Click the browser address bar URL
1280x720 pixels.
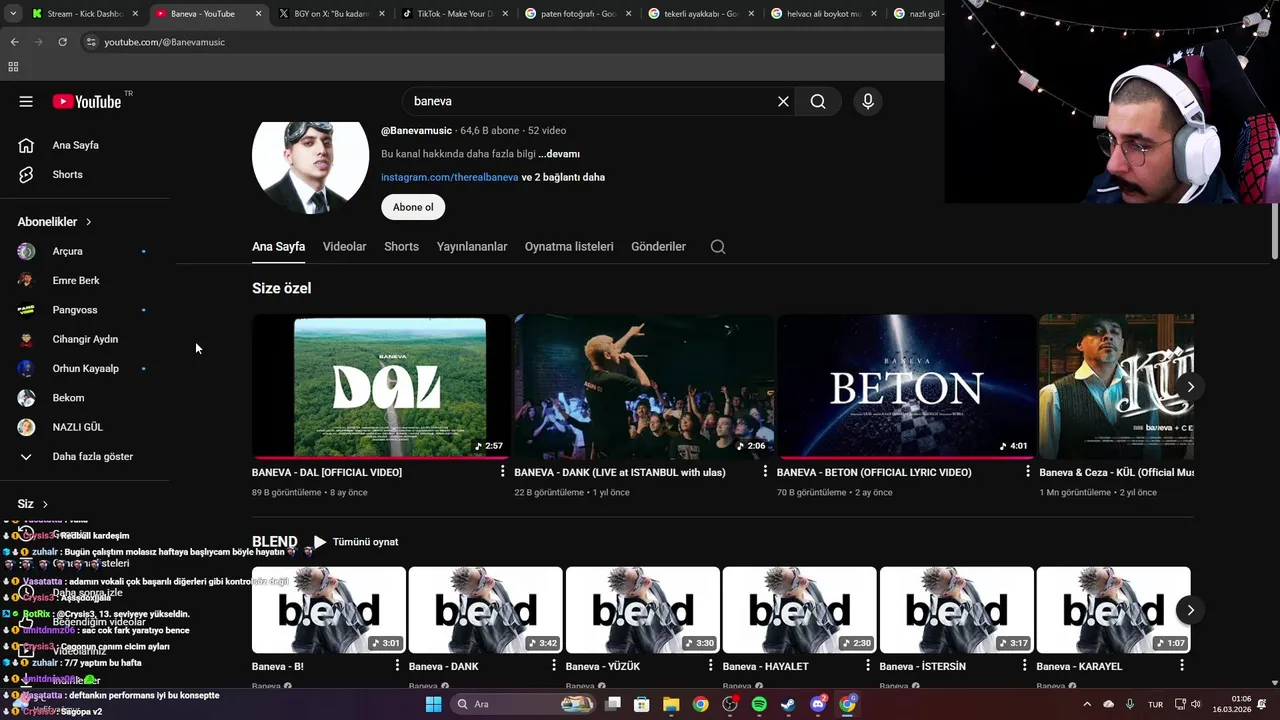point(164,42)
